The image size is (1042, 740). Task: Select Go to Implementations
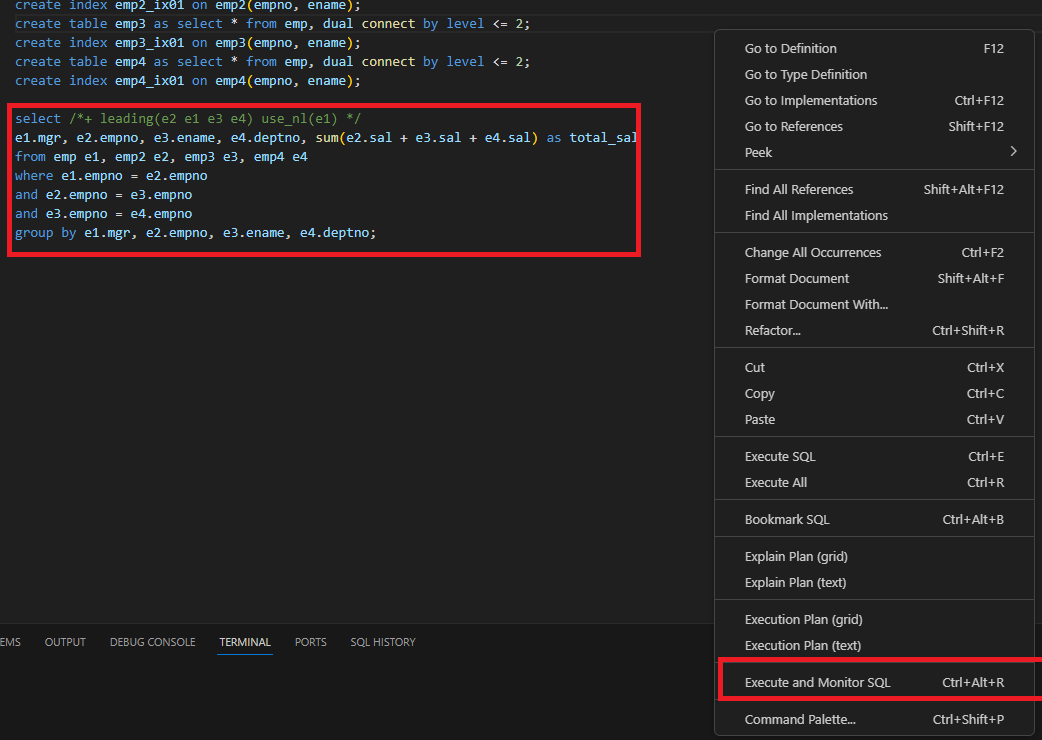[x=874, y=100]
